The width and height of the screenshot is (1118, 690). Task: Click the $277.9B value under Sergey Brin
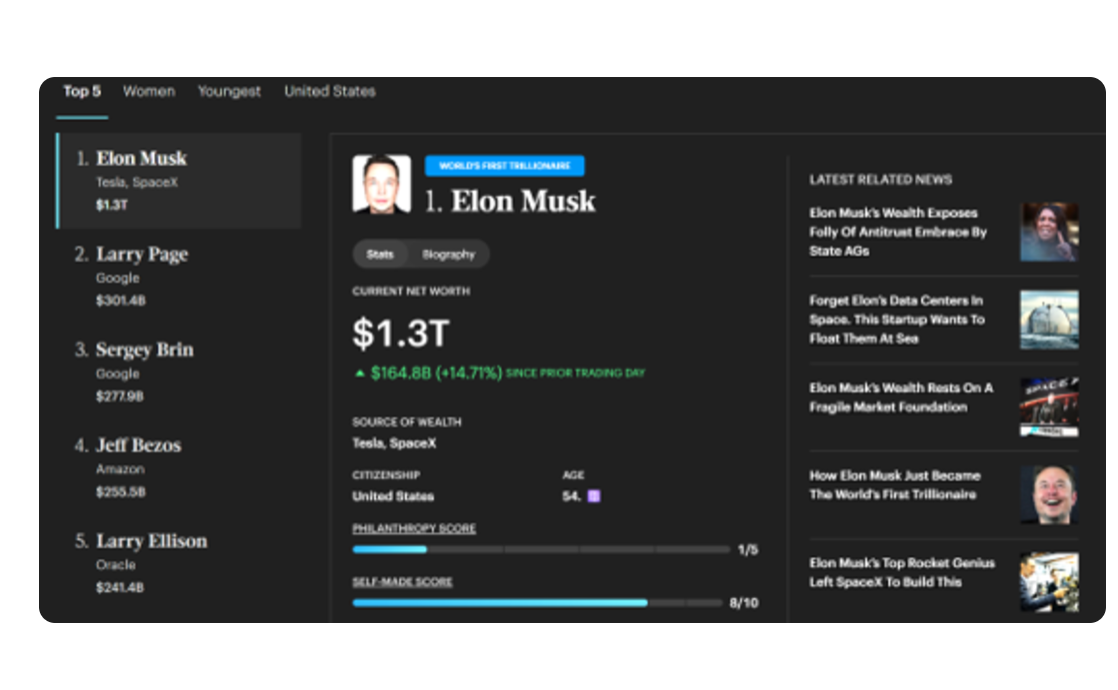[x=120, y=396]
